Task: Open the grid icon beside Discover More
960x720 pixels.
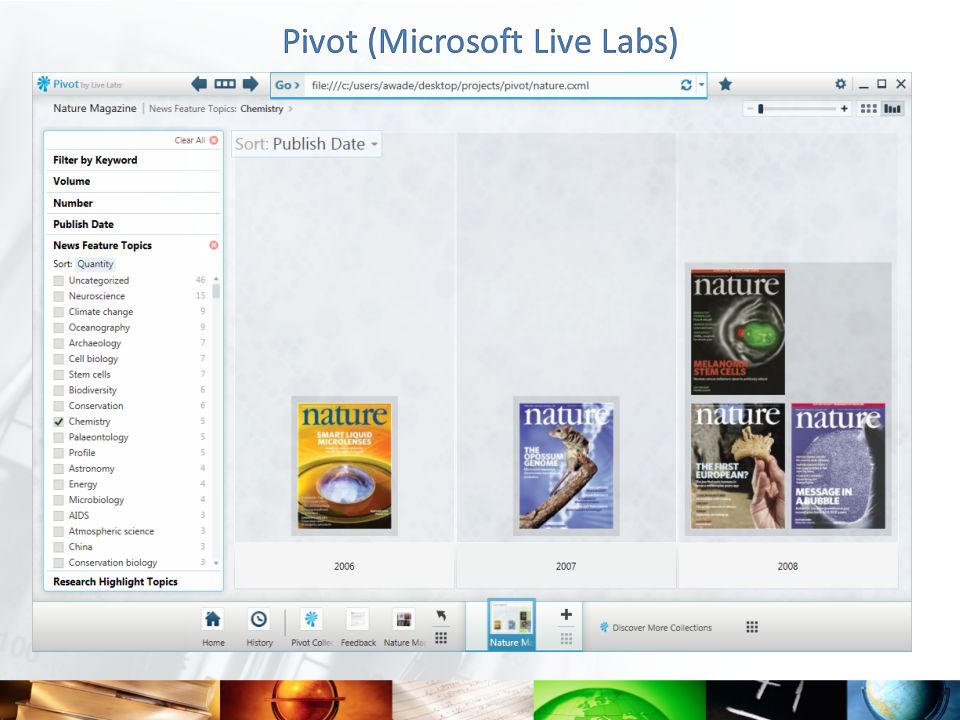Action: pos(752,627)
